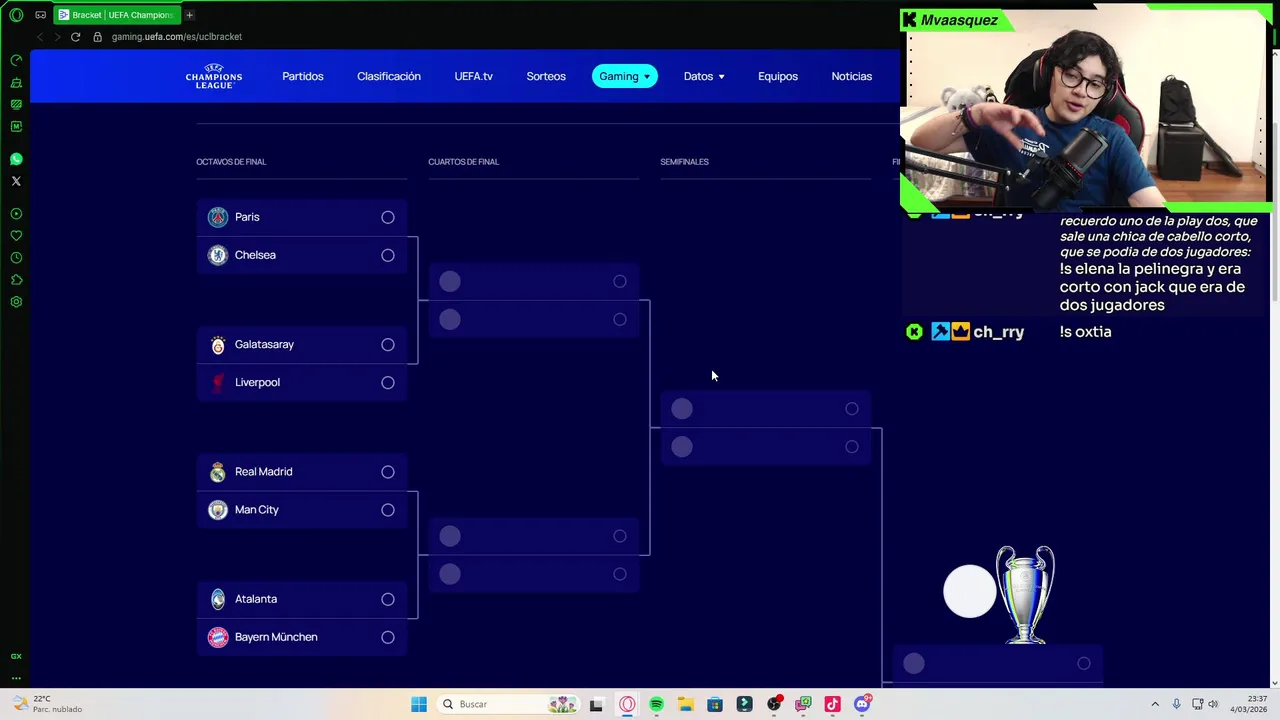Open the Equipos menu item
Image resolution: width=1280 pixels, height=720 pixels.
tap(778, 76)
